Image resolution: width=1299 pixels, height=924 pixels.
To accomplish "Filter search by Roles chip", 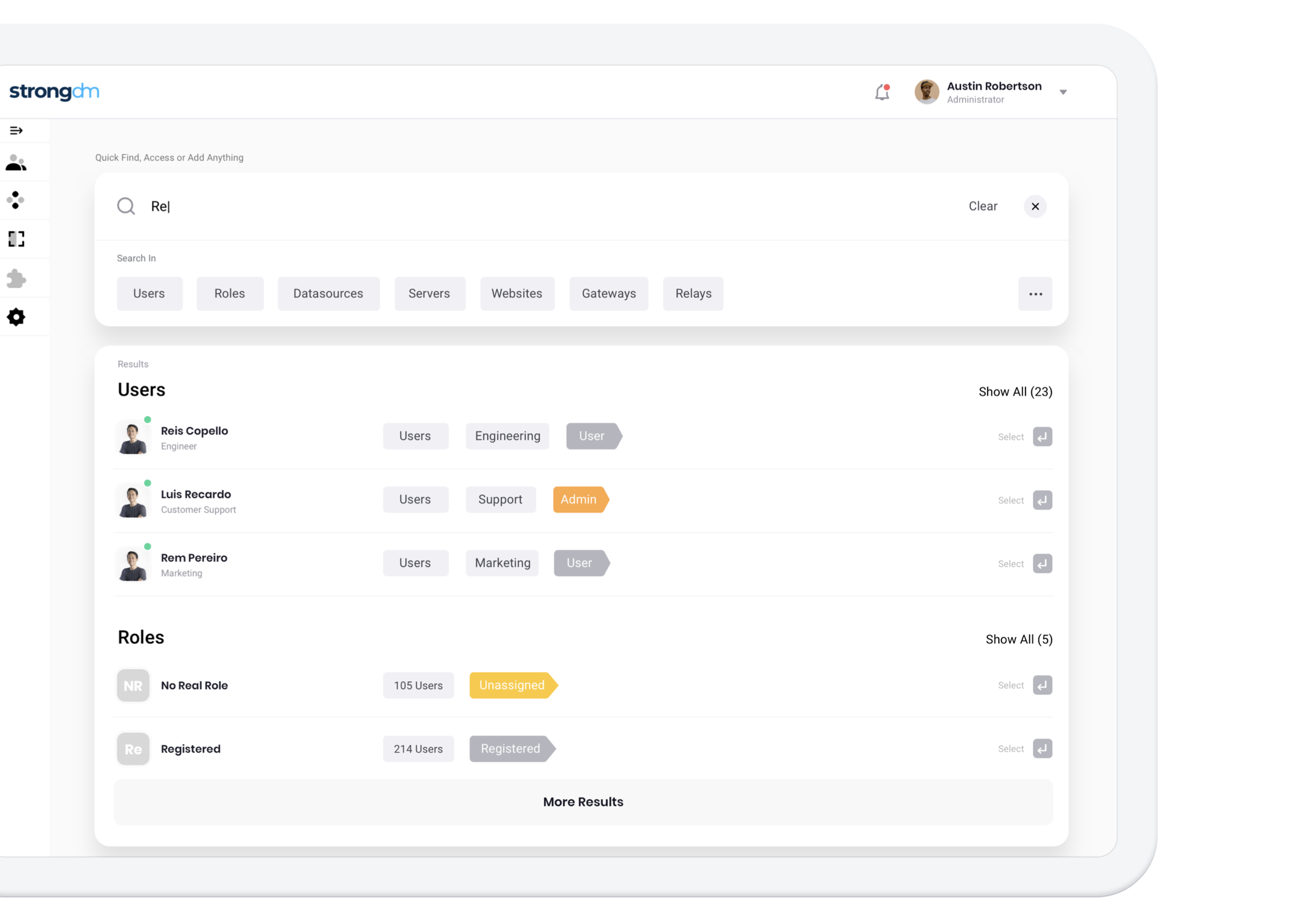I will click(230, 294).
